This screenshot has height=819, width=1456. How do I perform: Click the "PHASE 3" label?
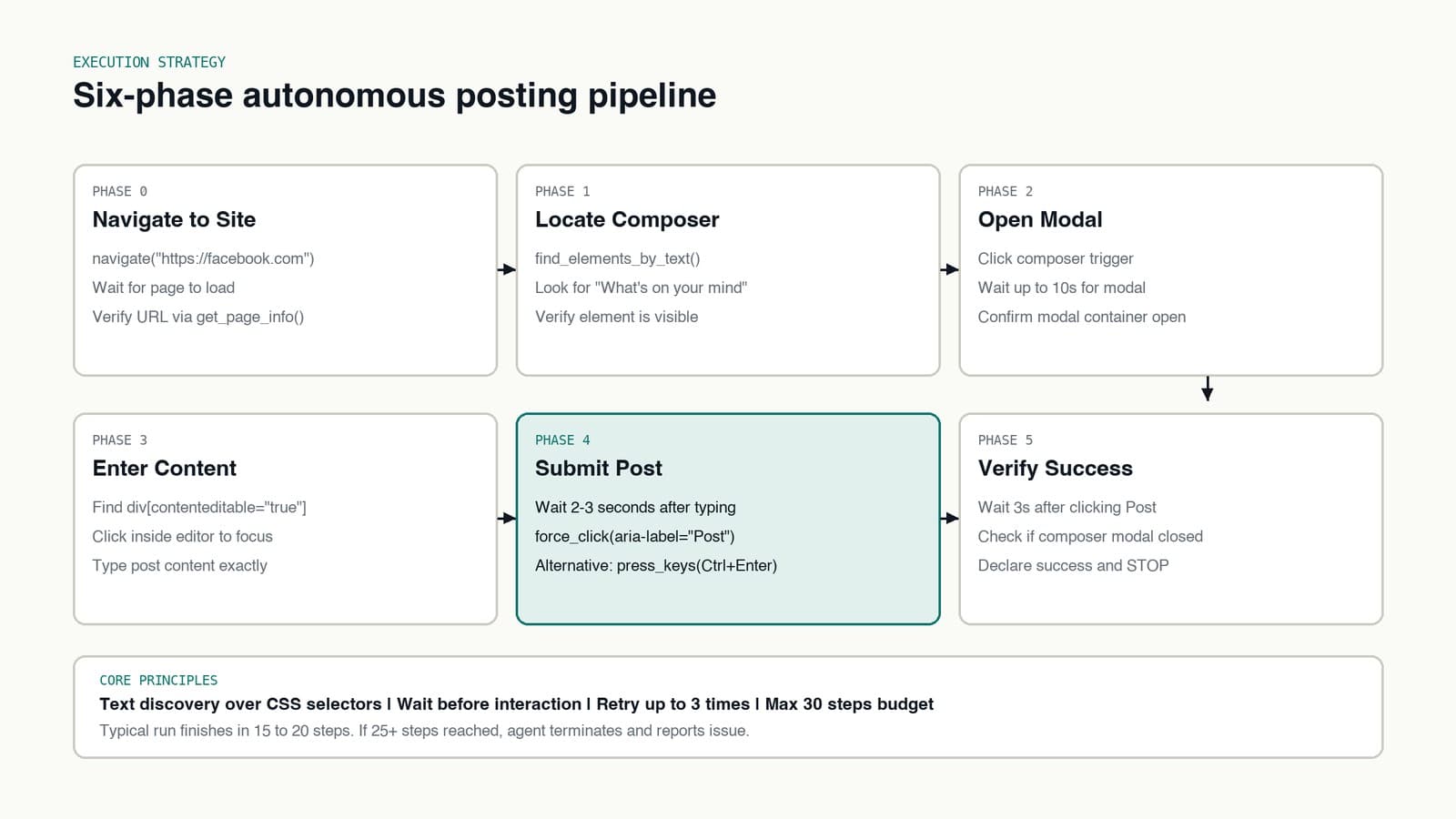pos(119,440)
